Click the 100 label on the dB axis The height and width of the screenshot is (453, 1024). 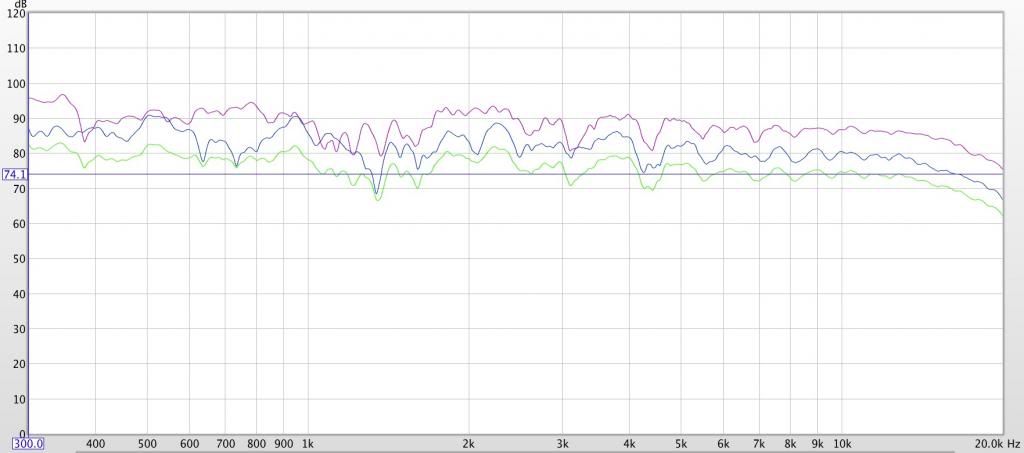point(18,84)
